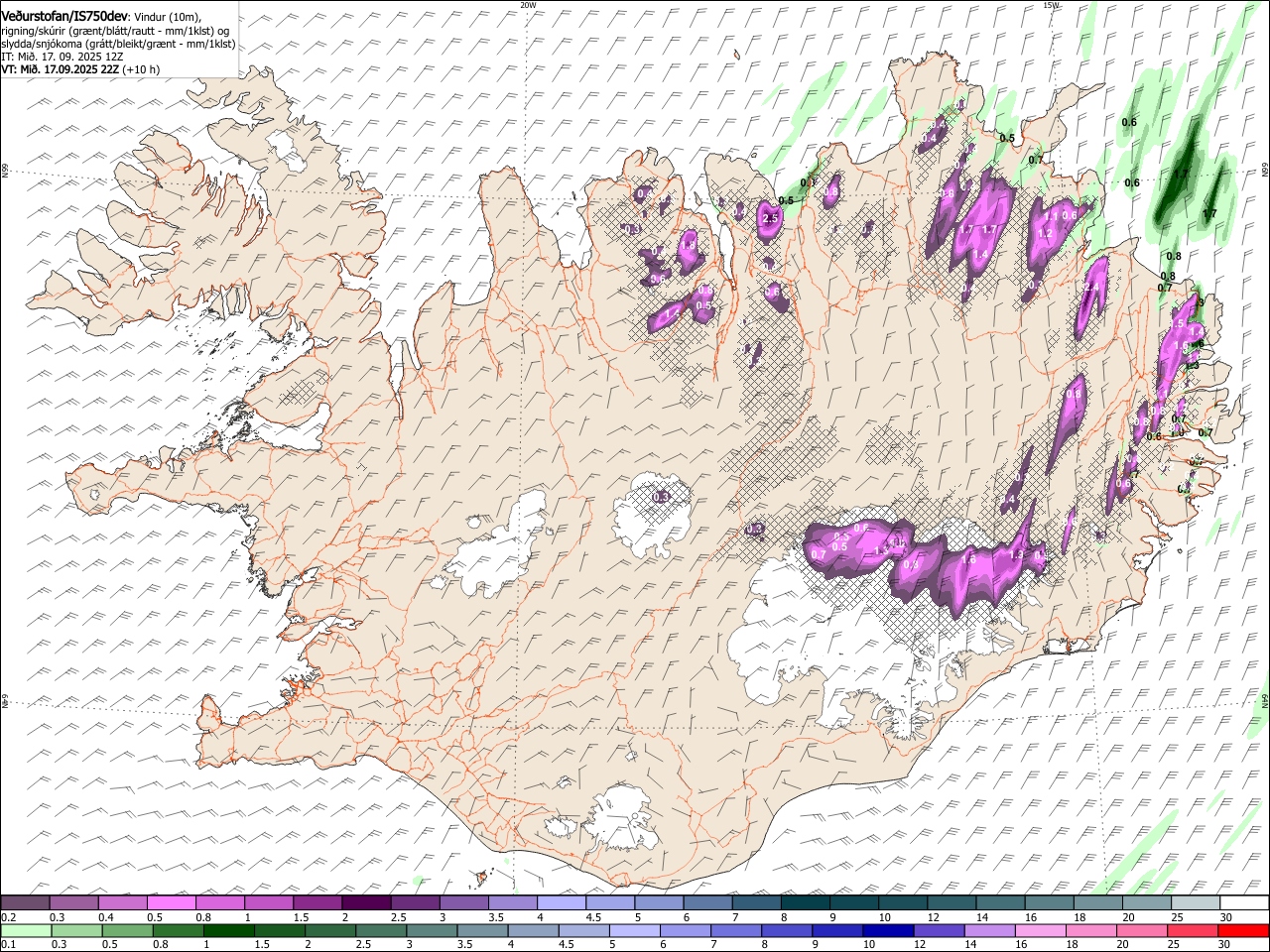Image resolution: width=1270 pixels, height=952 pixels.
Task: Click the 'slydda/snjókoma' description line
Action: pyautogui.click(x=118, y=44)
